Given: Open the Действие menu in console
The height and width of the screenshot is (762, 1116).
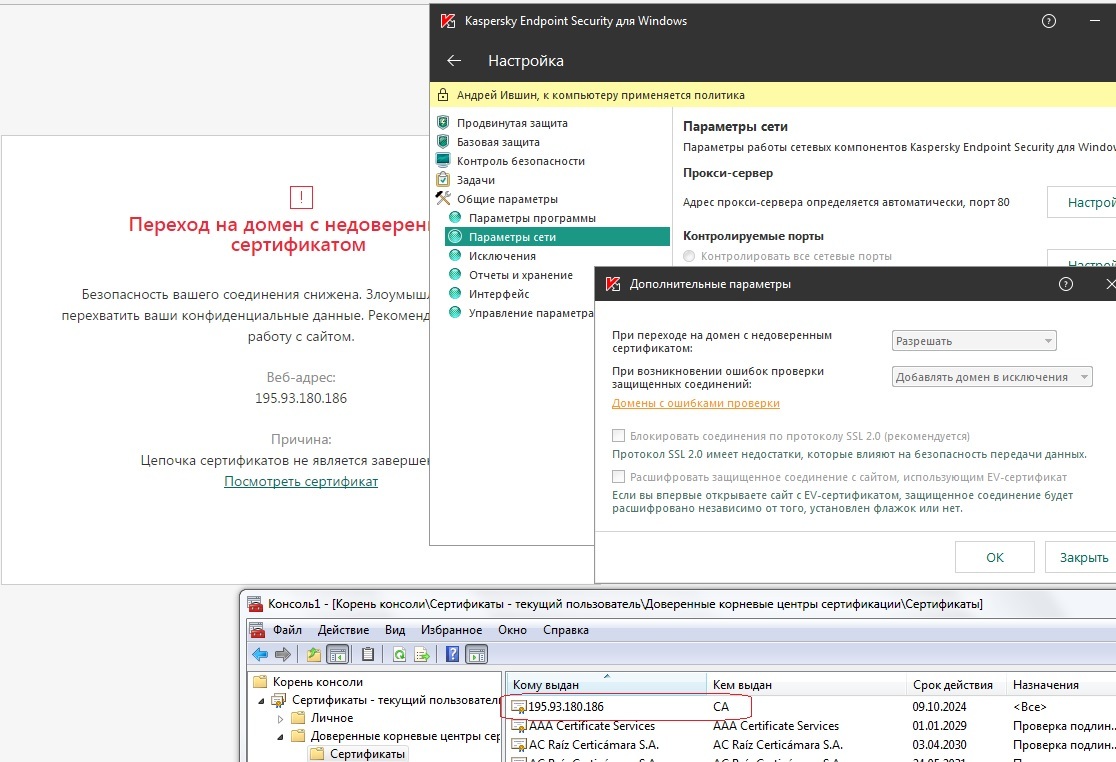Looking at the screenshot, I should coord(343,630).
